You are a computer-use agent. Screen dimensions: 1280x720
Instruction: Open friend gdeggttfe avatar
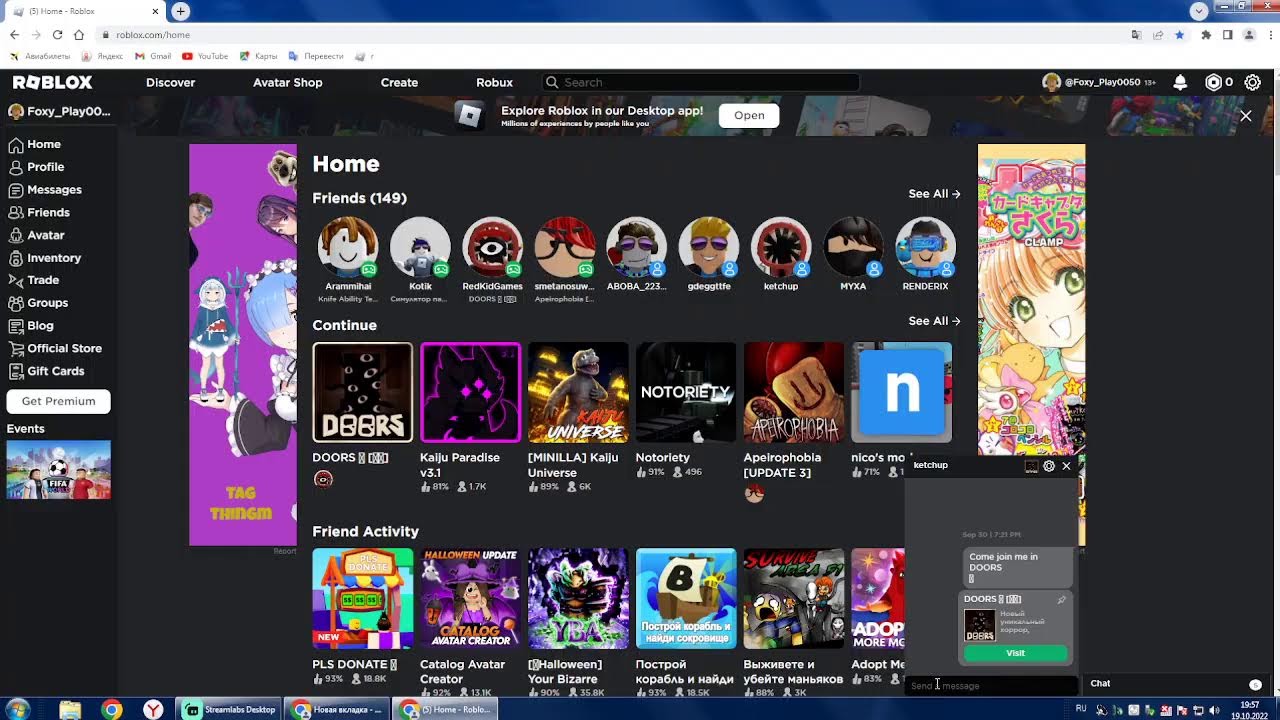pyautogui.click(x=709, y=247)
